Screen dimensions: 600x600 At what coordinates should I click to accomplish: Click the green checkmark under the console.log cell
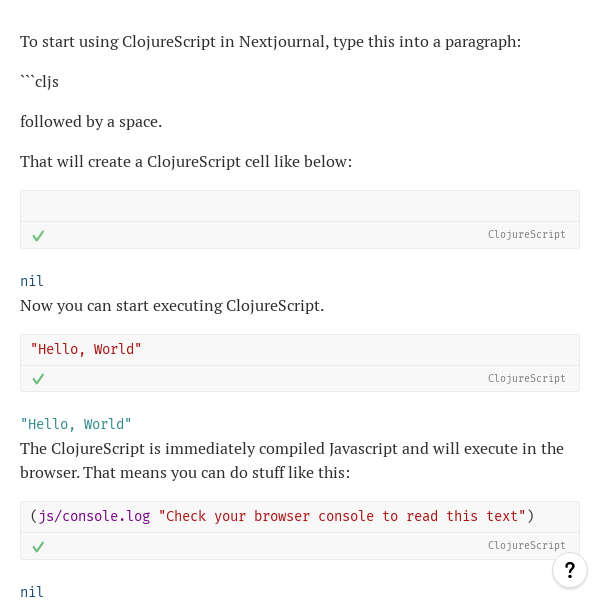coord(38,547)
